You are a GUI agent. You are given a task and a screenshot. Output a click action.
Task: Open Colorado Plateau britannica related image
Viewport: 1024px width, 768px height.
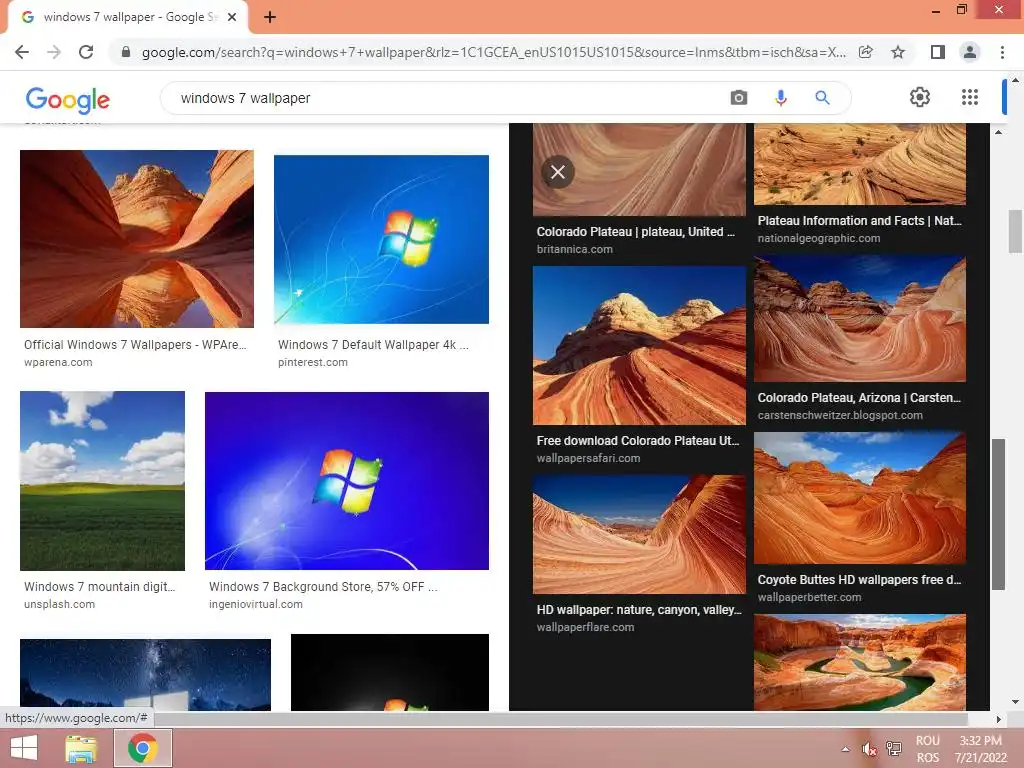(x=639, y=170)
